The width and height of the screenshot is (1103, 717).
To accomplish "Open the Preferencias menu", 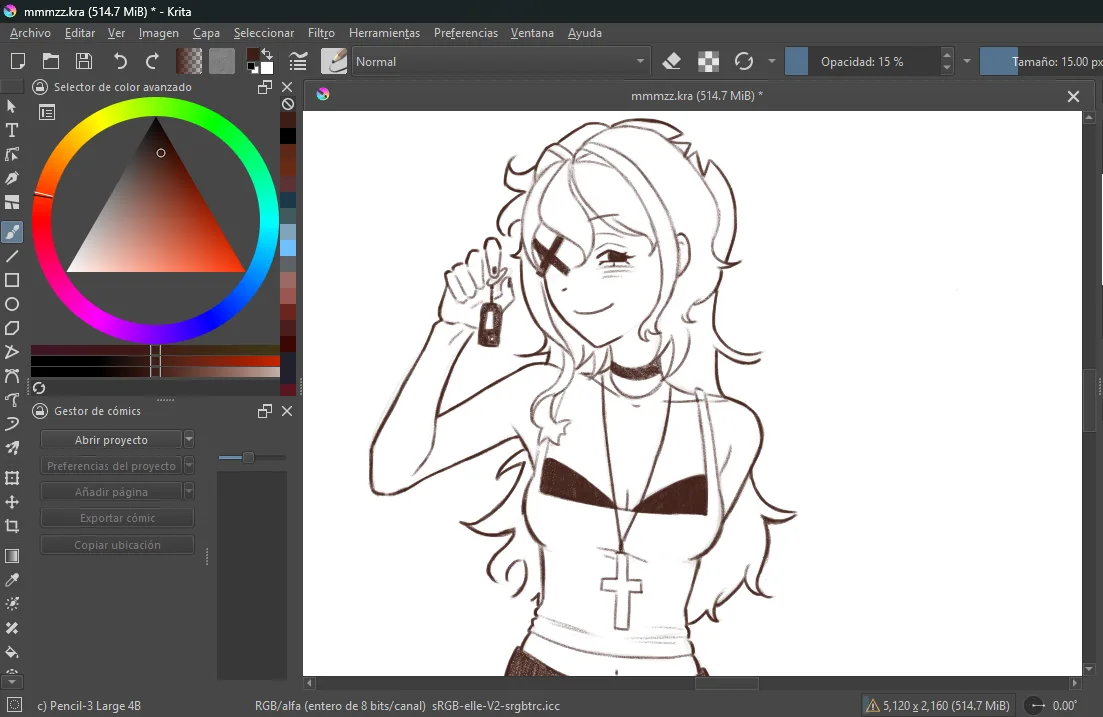I will (x=466, y=32).
